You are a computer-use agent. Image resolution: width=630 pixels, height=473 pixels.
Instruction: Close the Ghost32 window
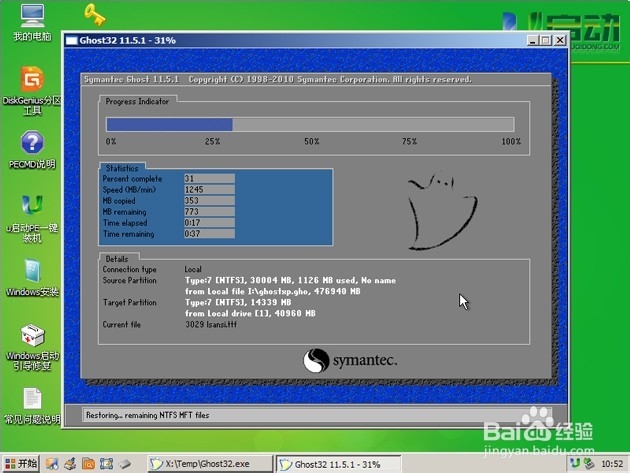(560, 40)
